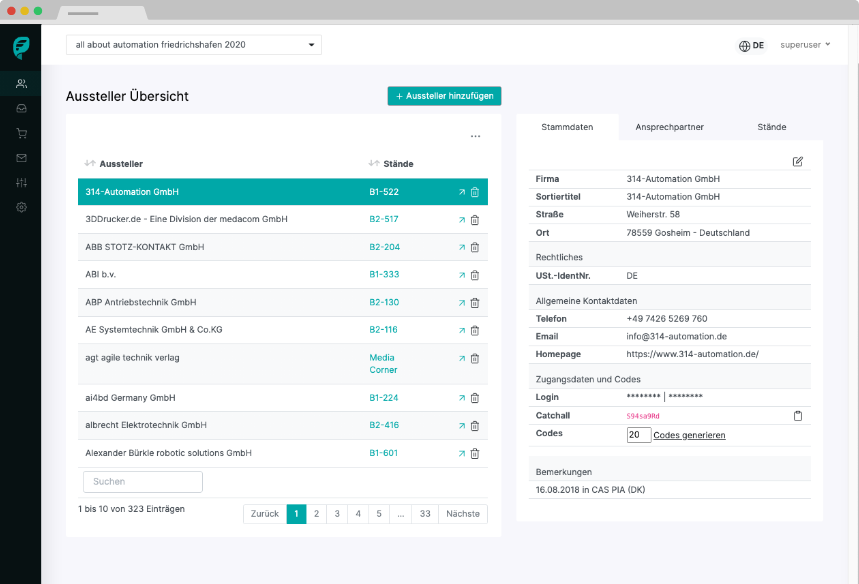This screenshot has height=584, width=859.
Task: Select current page 1 button
Action: pos(296,514)
